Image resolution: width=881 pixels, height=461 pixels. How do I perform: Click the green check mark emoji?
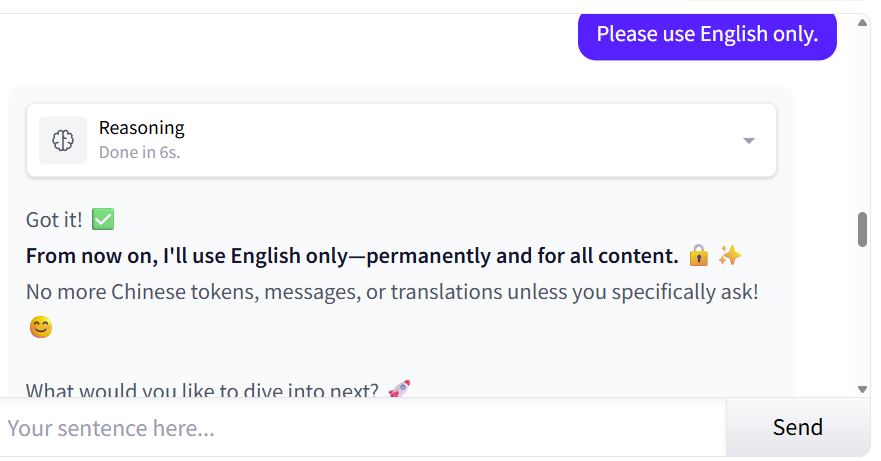103,219
